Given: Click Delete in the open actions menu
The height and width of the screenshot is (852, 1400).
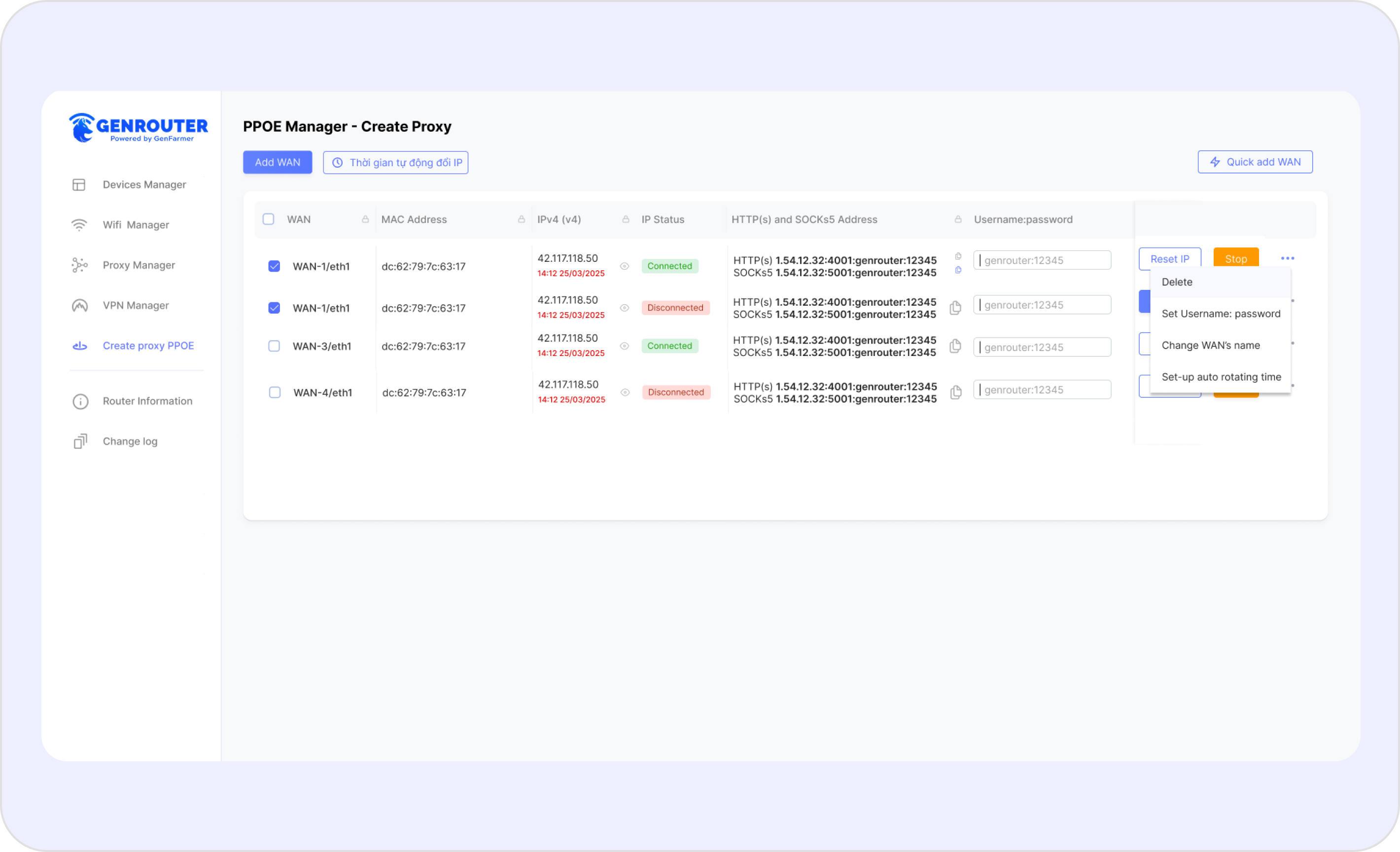Looking at the screenshot, I should tap(1177, 282).
